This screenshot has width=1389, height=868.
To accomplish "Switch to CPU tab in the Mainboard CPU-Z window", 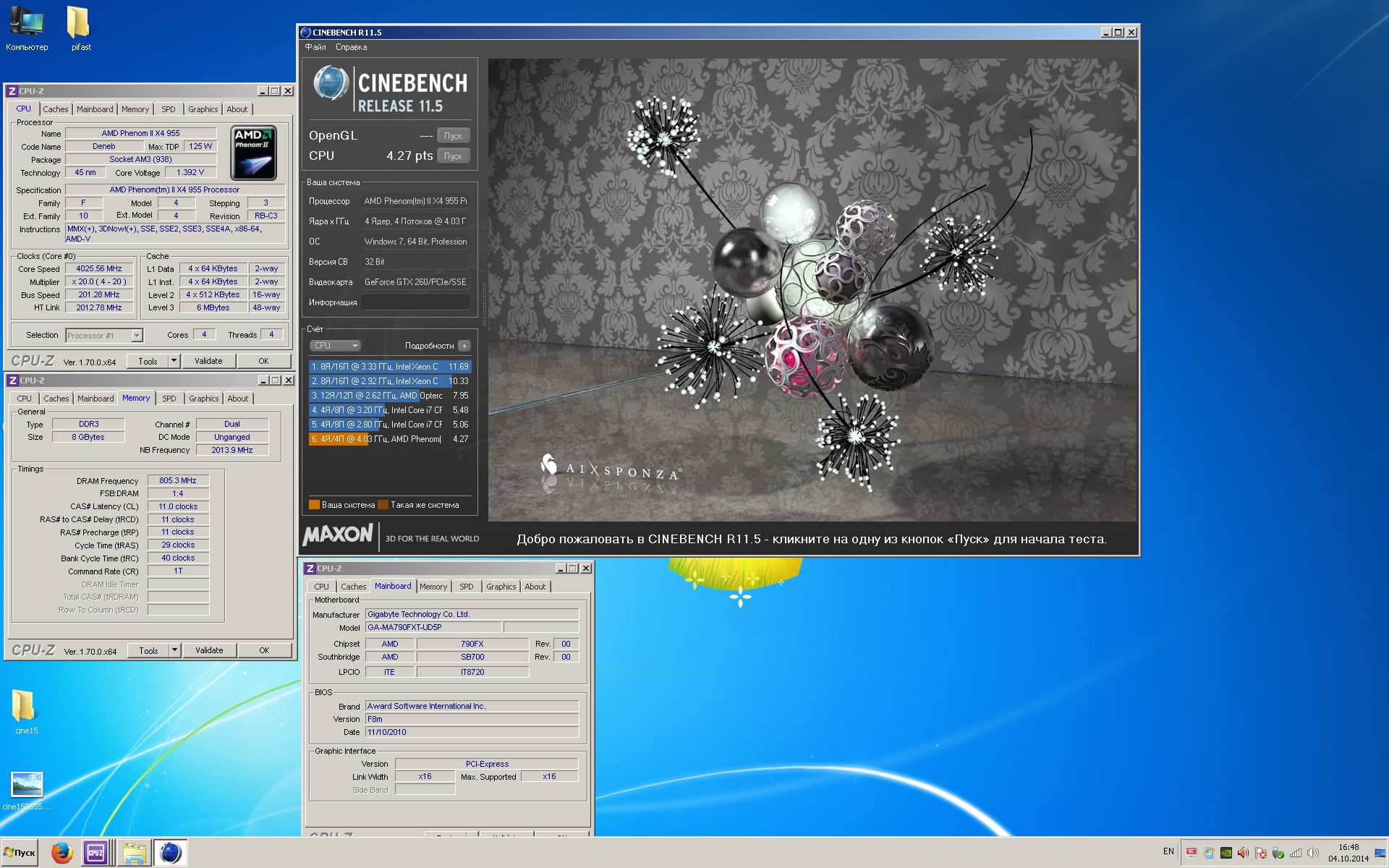I will (x=321, y=587).
